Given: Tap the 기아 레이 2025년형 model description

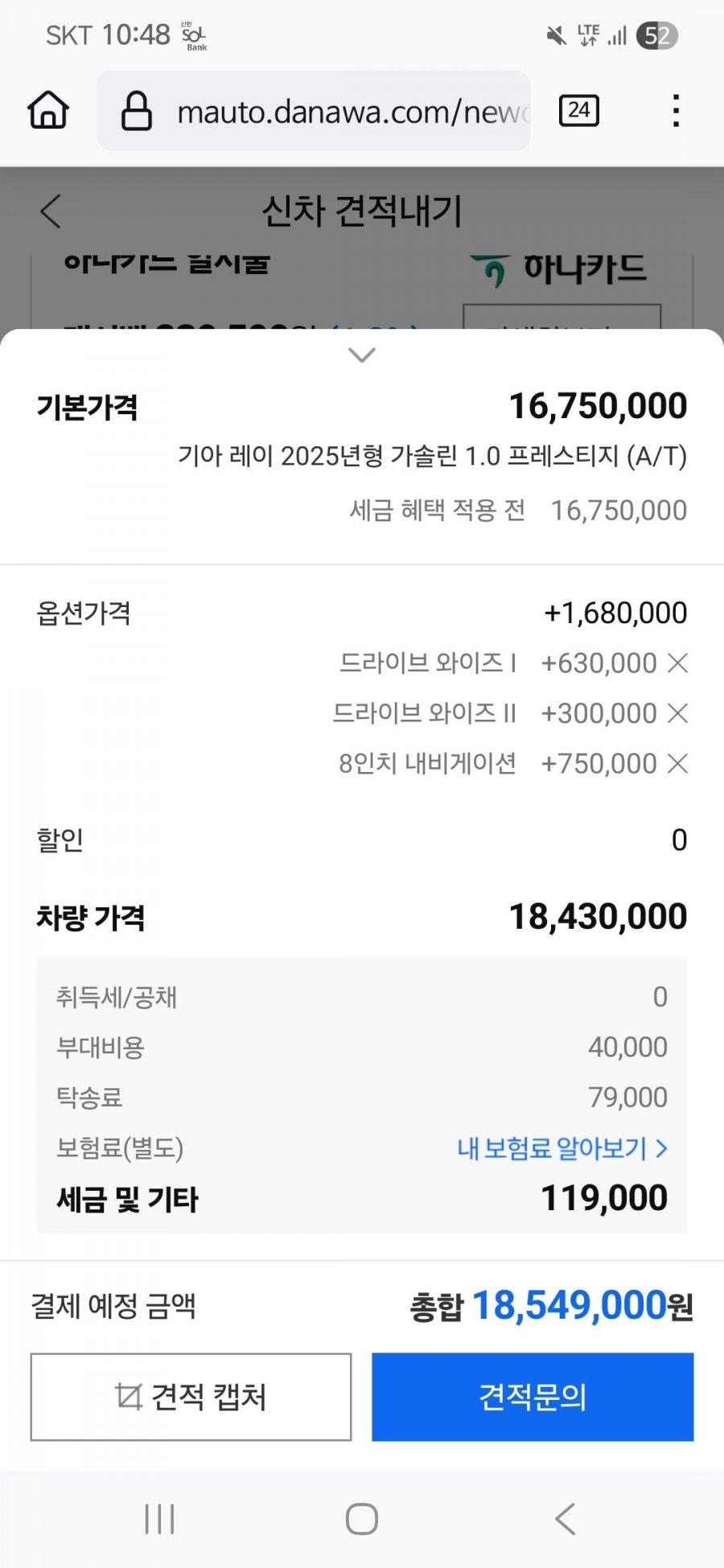Looking at the screenshot, I should [x=433, y=456].
